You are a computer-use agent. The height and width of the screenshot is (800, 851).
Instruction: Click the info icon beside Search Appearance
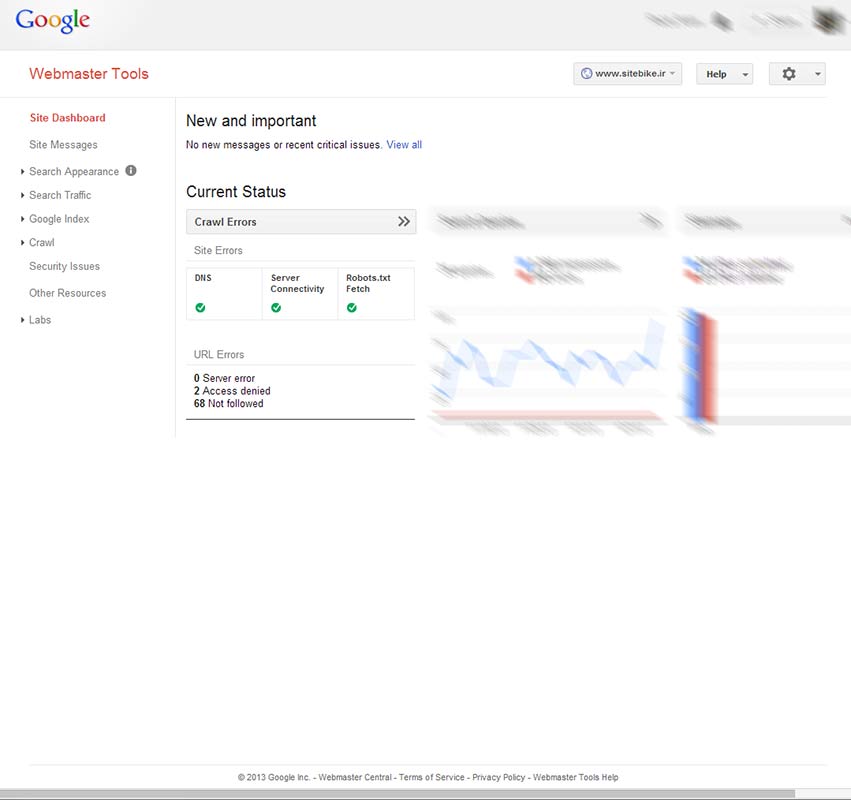(131, 170)
